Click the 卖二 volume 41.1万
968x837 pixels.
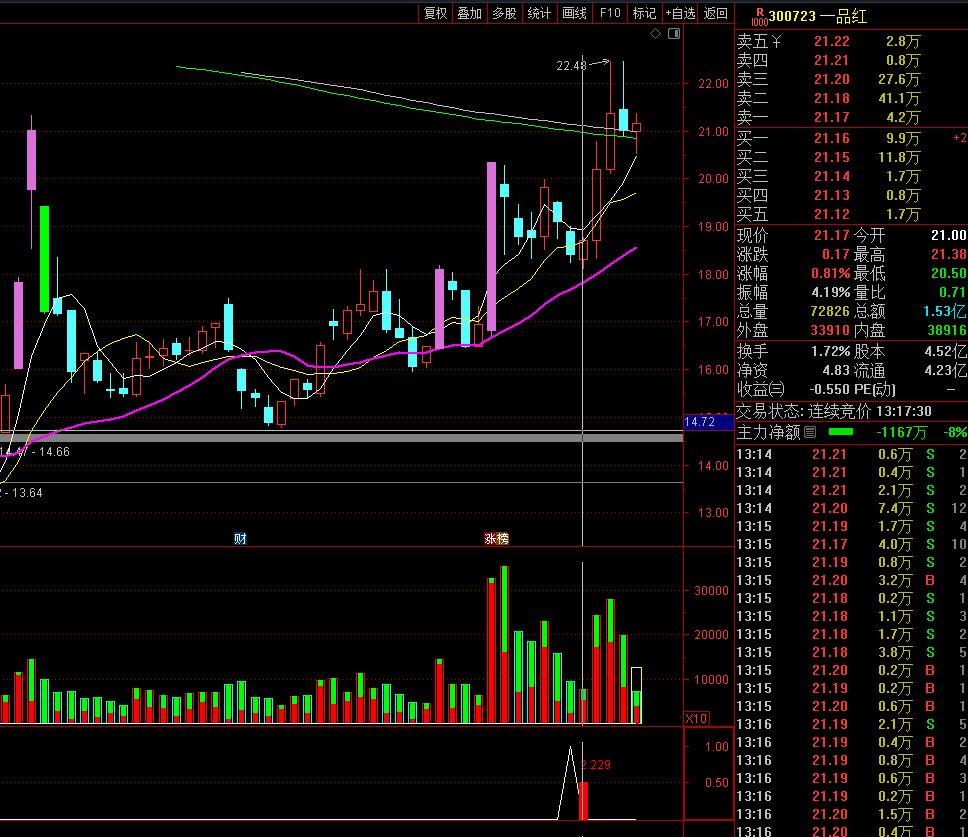click(899, 99)
